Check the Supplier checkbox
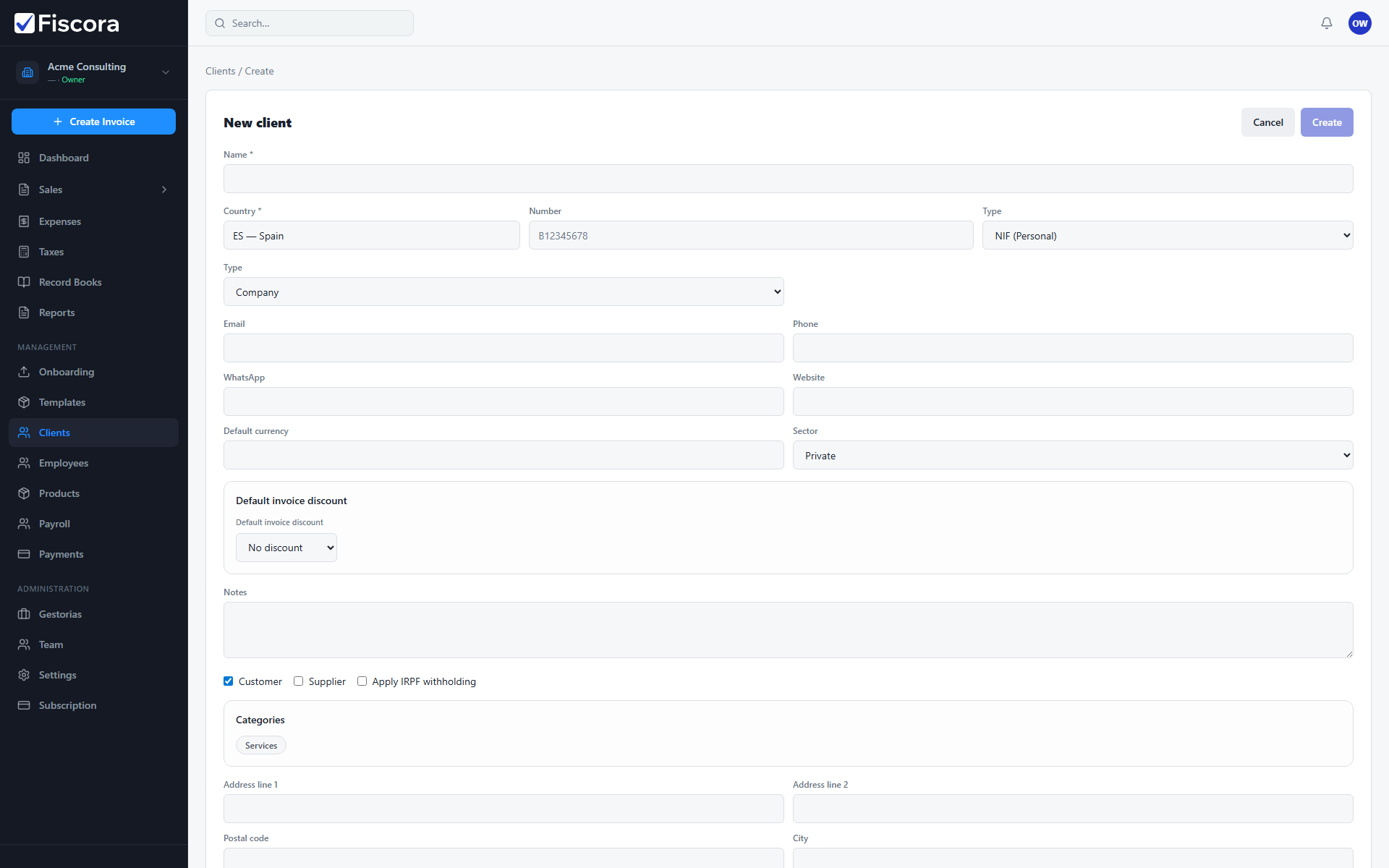 coord(298,681)
